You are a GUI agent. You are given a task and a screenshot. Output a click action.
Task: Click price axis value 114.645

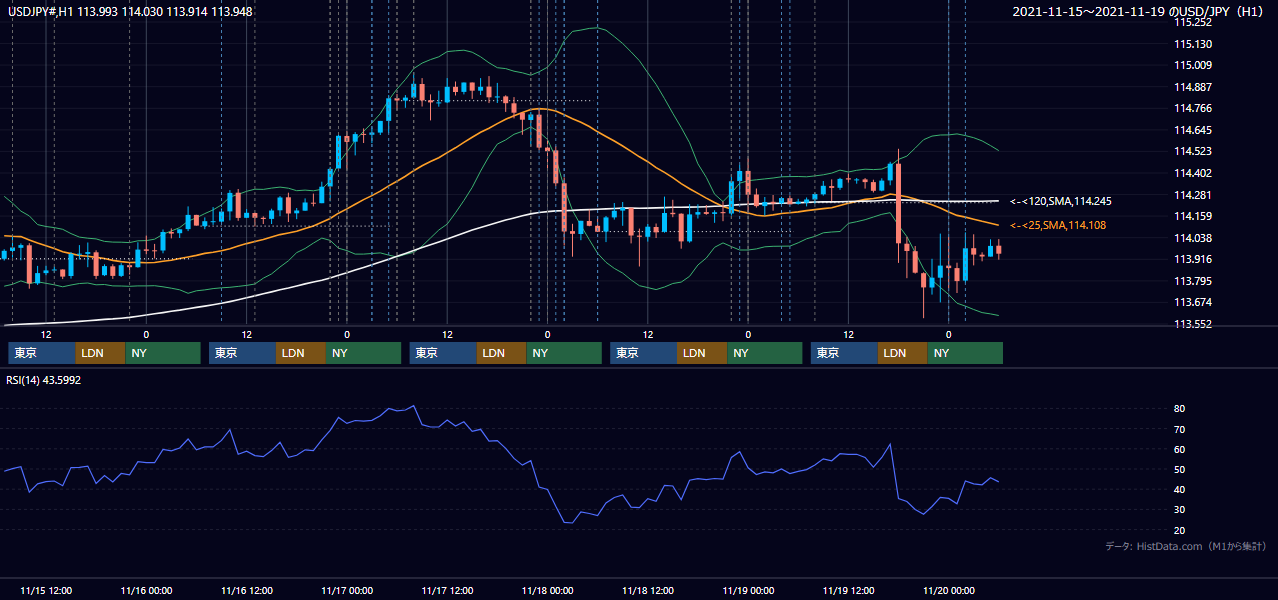1193,130
